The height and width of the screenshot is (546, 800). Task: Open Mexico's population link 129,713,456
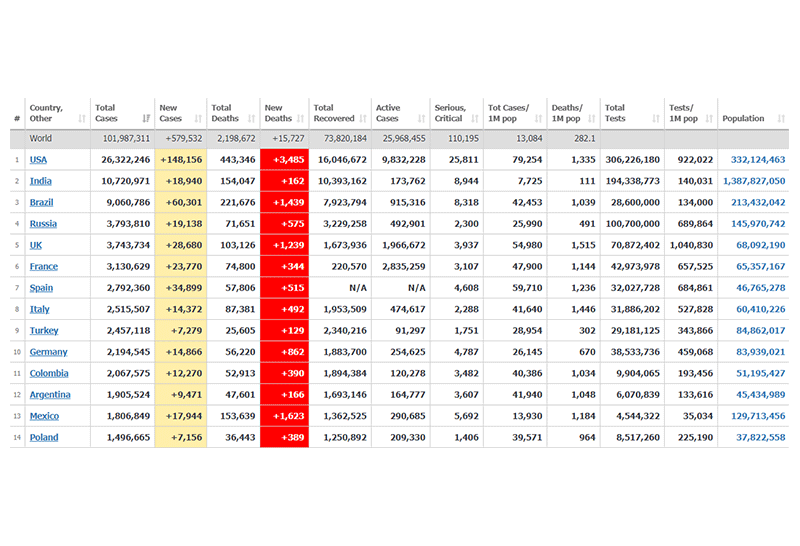pyautogui.click(x=757, y=416)
